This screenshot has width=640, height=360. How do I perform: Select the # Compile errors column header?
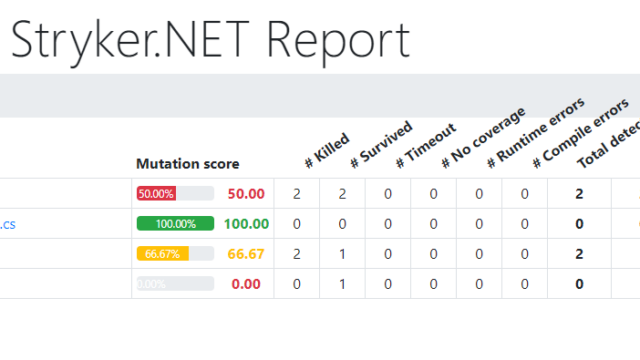click(581, 133)
